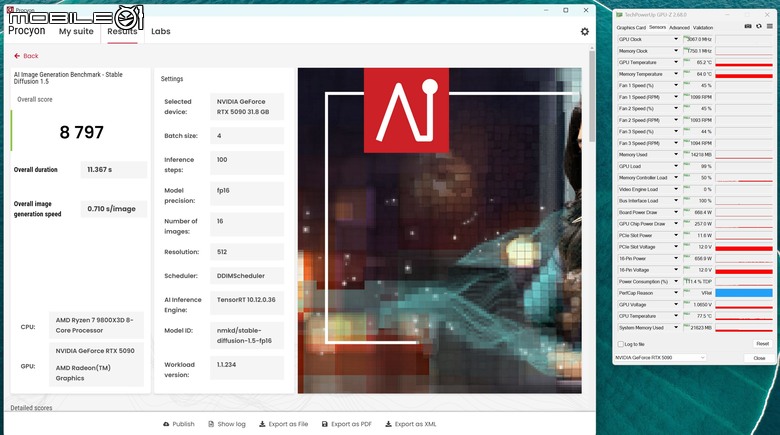780x435 pixels.
Task: Click the GPU Voltage 1.0650 V reading
Action: click(x=698, y=305)
